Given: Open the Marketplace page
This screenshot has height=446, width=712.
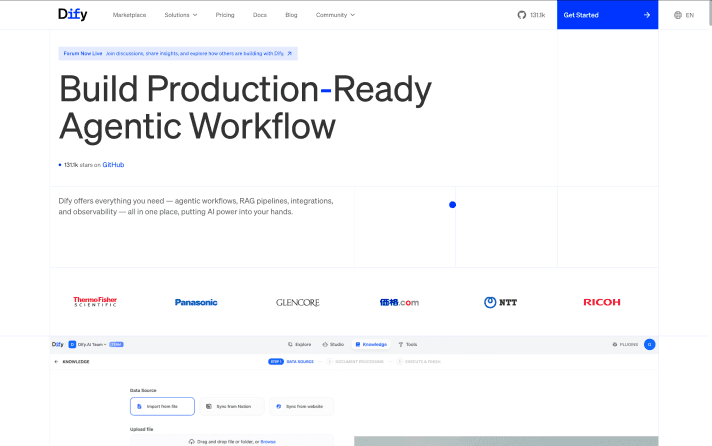Looking at the screenshot, I should [129, 15].
